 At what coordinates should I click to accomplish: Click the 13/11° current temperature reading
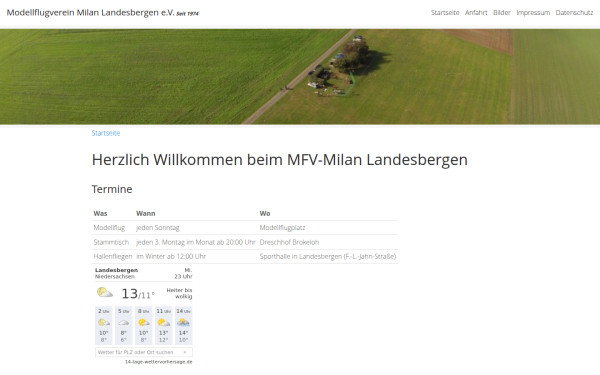coord(138,294)
